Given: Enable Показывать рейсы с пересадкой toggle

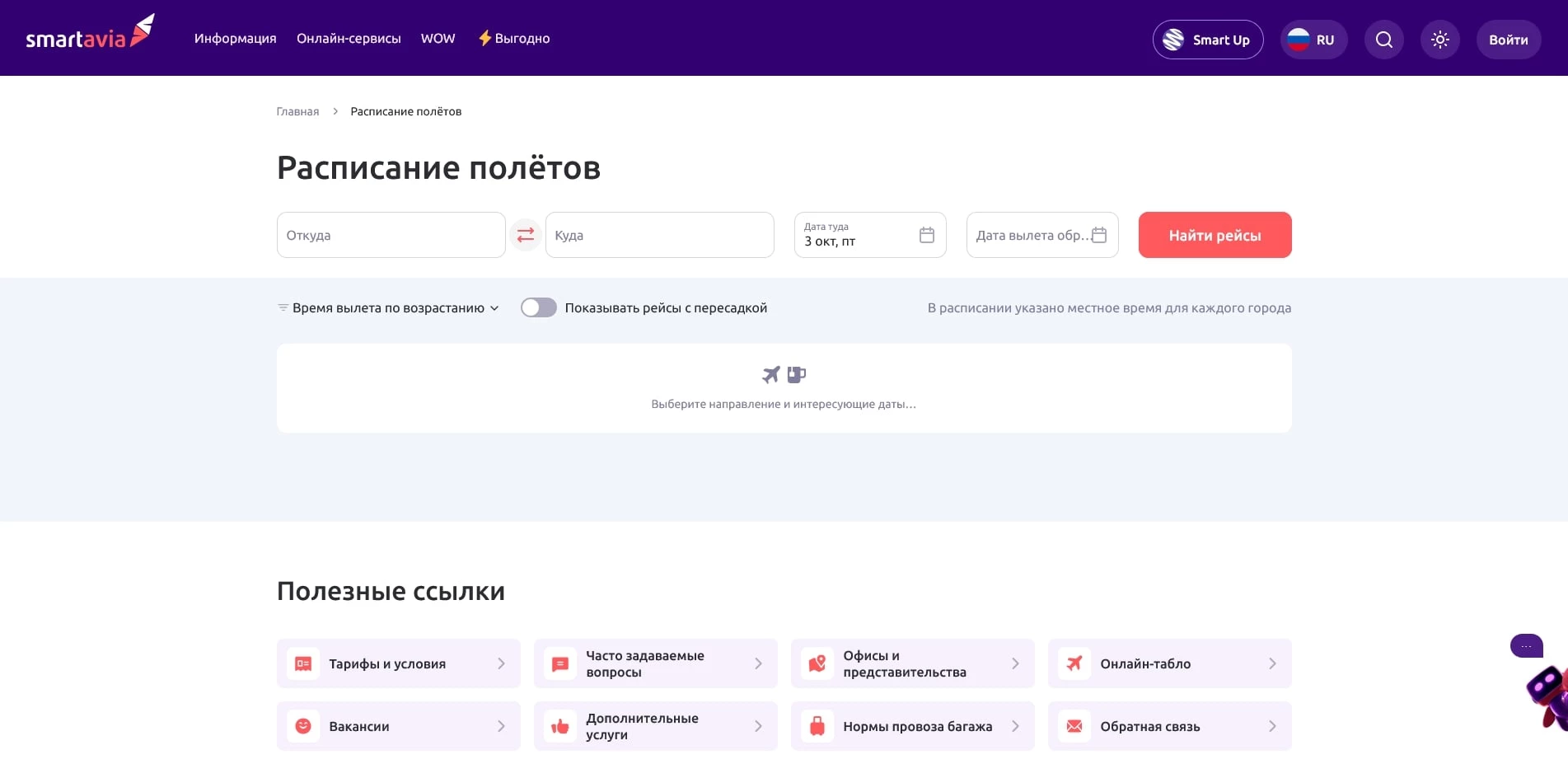Looking at the screenshot, I should [539, 307].
